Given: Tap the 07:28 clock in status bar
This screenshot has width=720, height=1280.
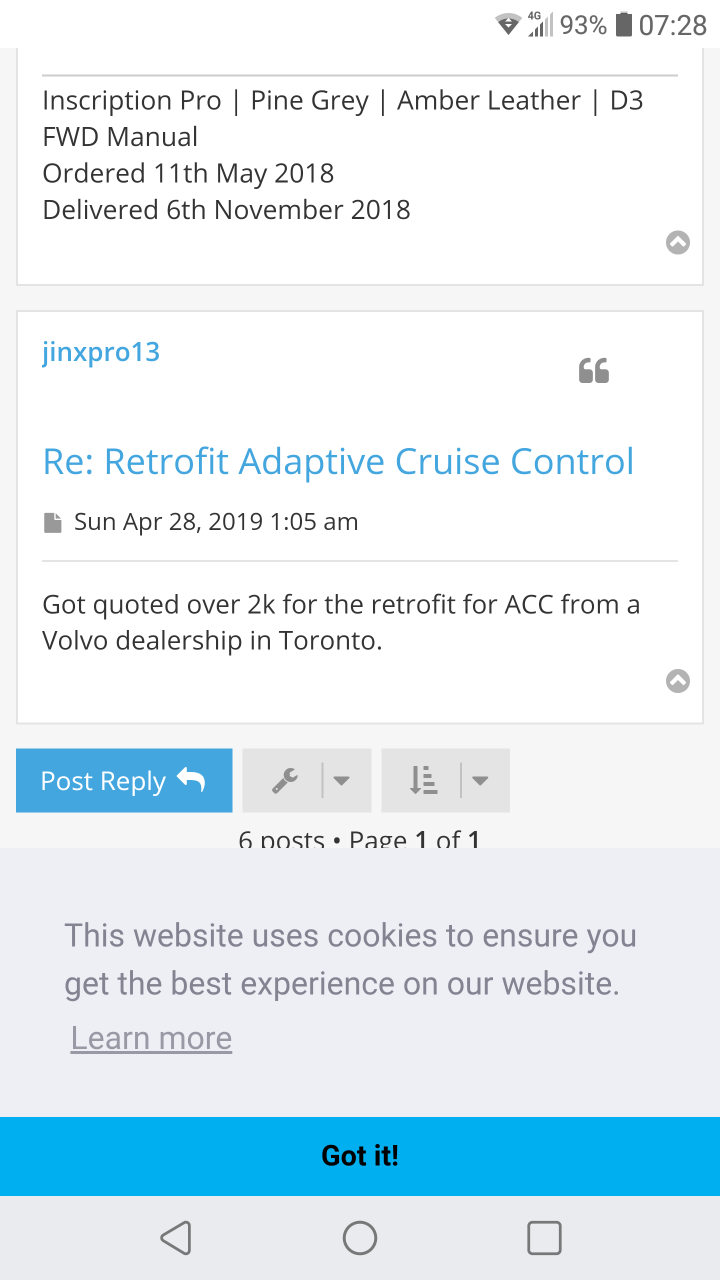Looking at the screenshot, I should pyautogui.click(x=673, y=25).
